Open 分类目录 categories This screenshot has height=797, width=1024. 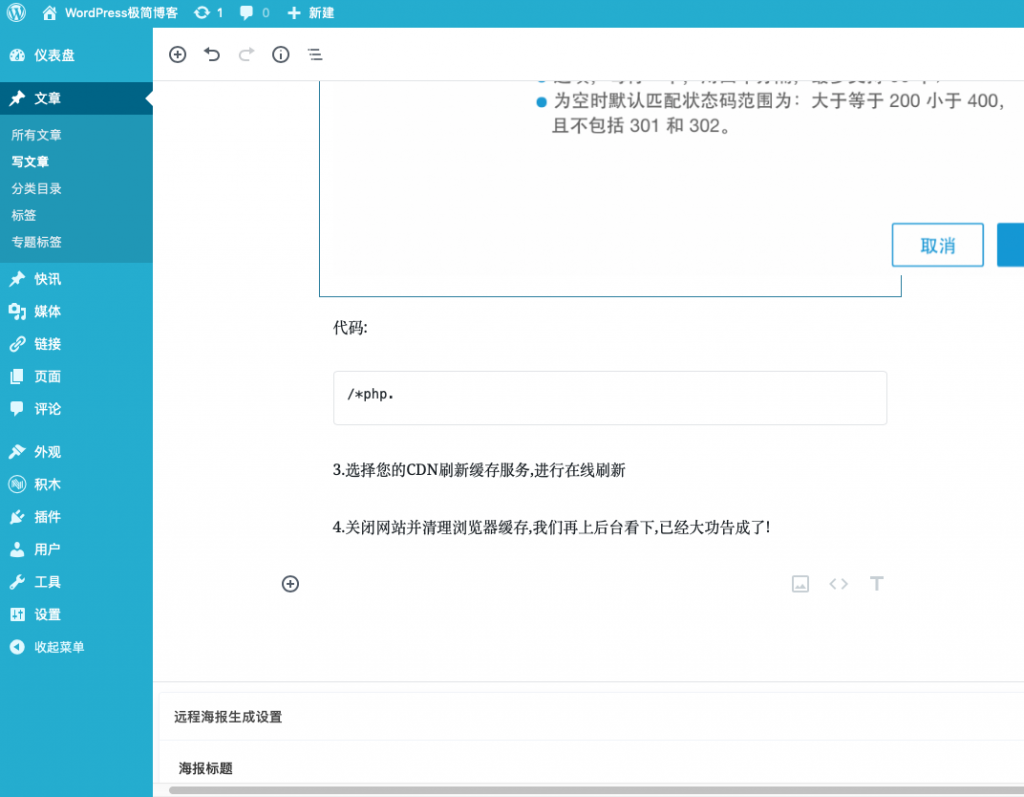[x=37, y=189]
